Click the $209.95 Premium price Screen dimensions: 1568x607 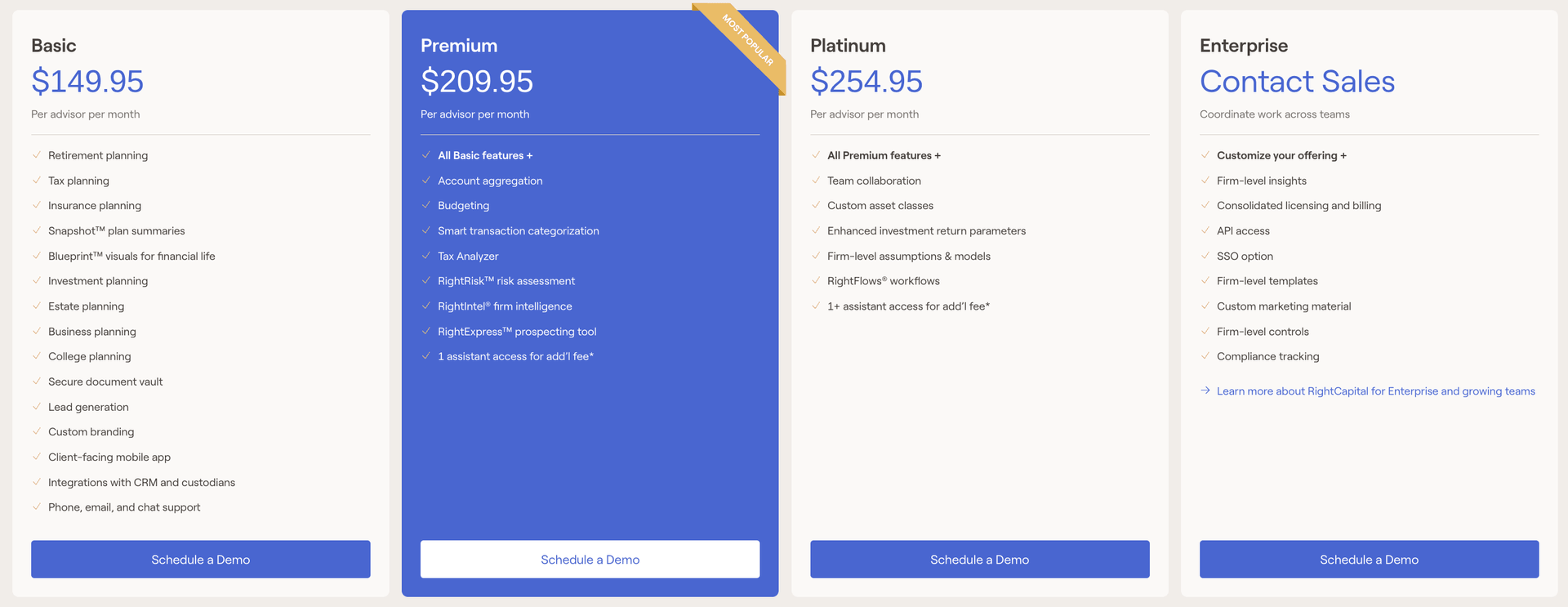(x=477, y=82)
